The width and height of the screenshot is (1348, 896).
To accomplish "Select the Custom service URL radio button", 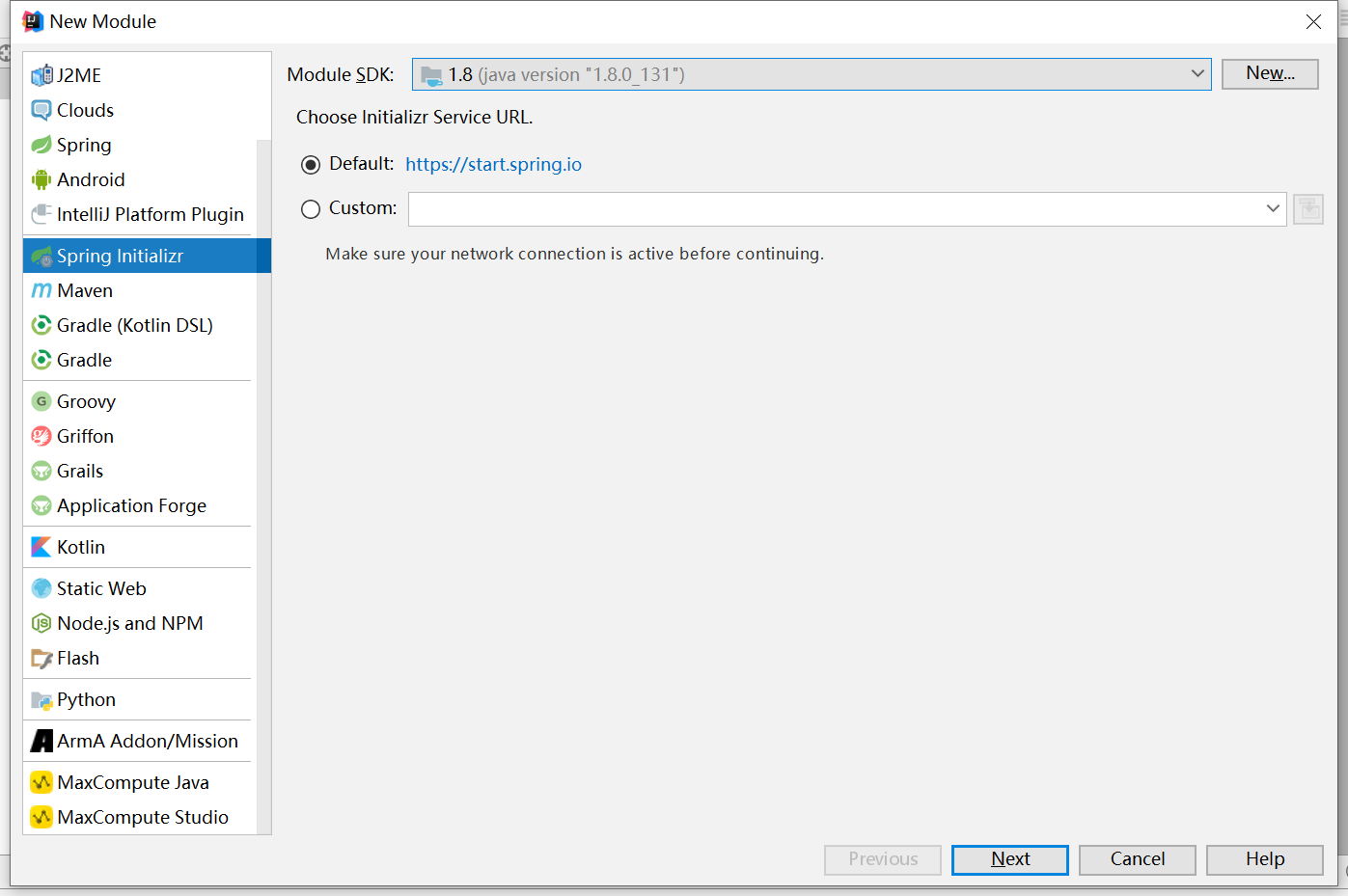I will (x=311, y=209).
